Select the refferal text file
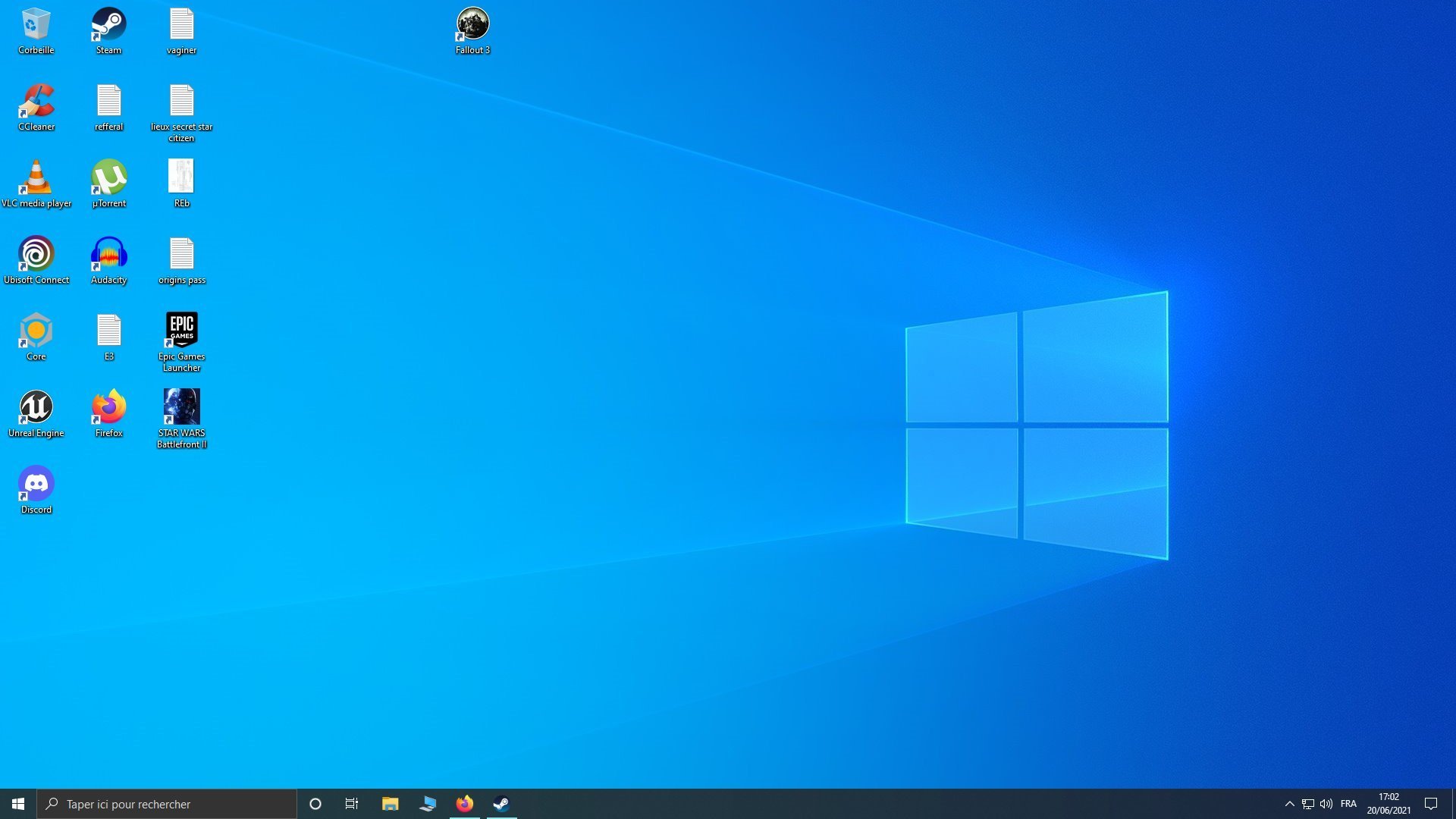 pyautogui.click(x=108, y=108)
